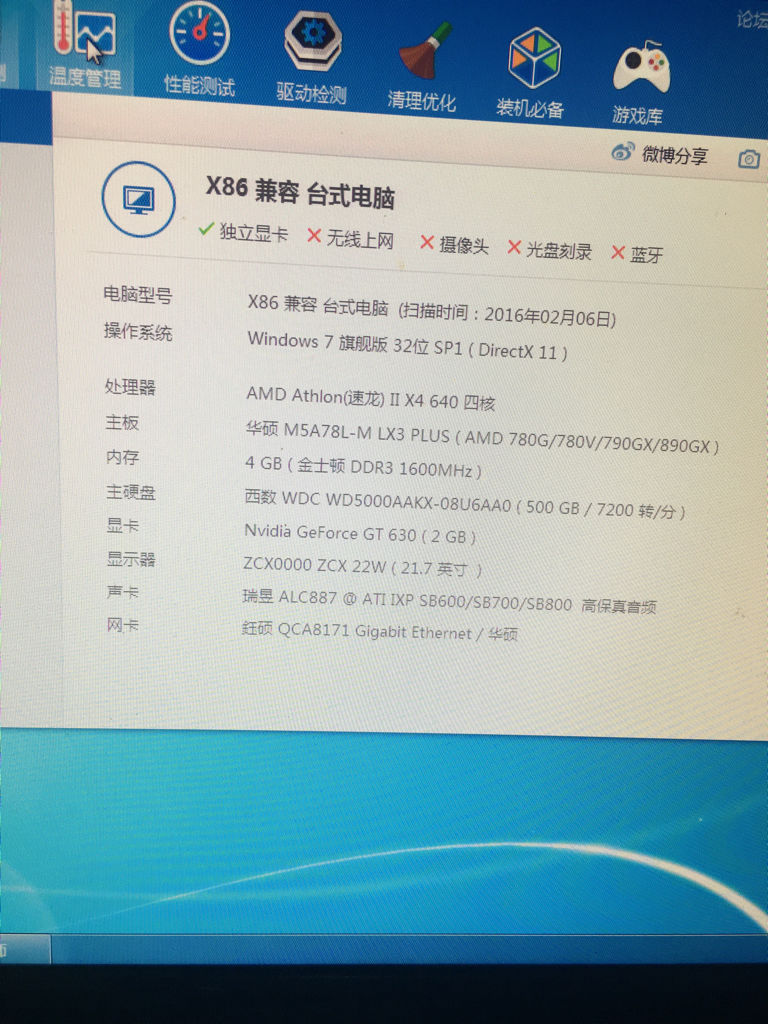Click ZCX0000 ZCX 22W monitor value
The height and width of the screenshot is (1024, 768).
[x=362, y=566]
